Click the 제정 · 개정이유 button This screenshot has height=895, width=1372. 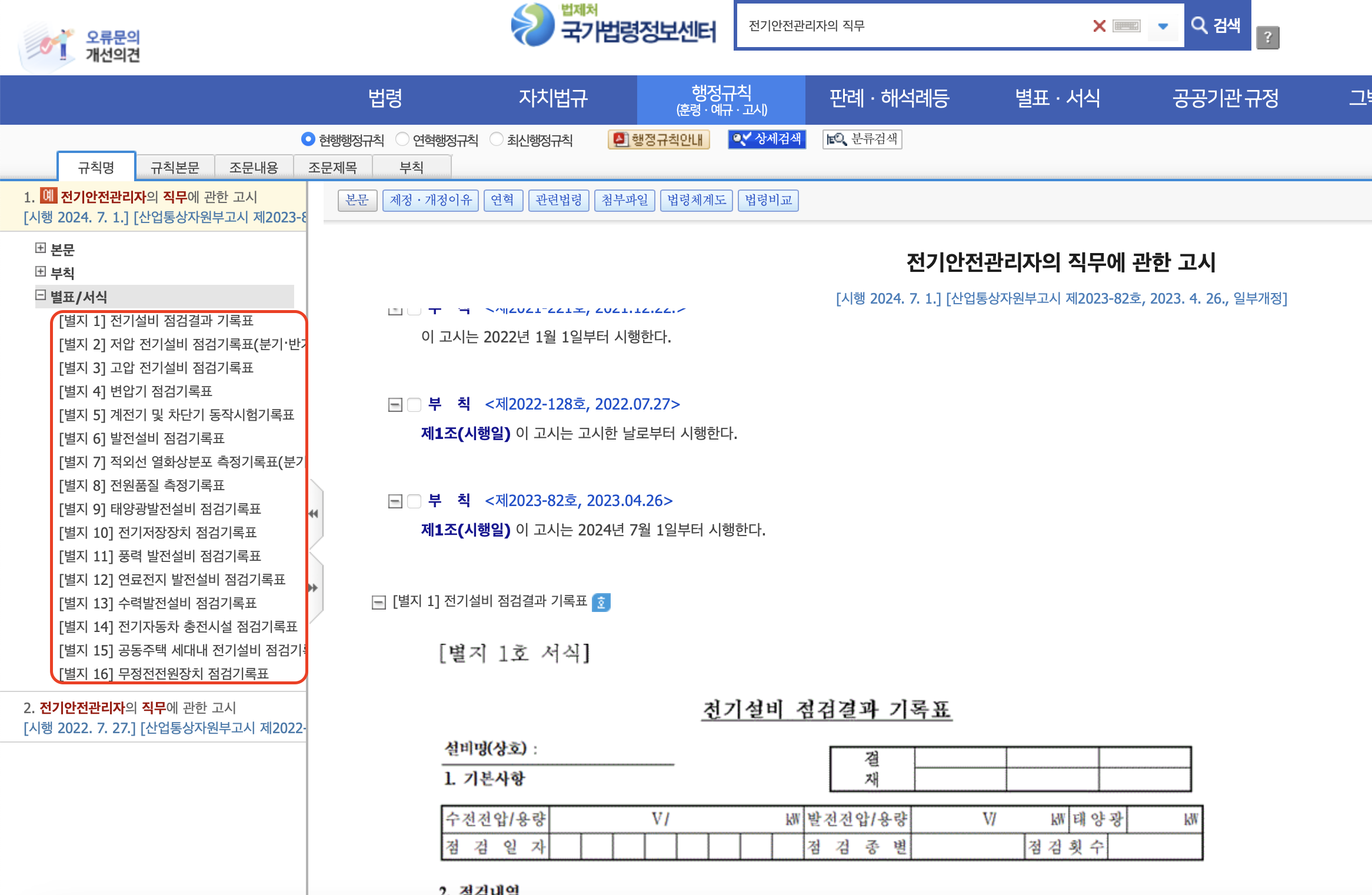(x=431, y=200)
